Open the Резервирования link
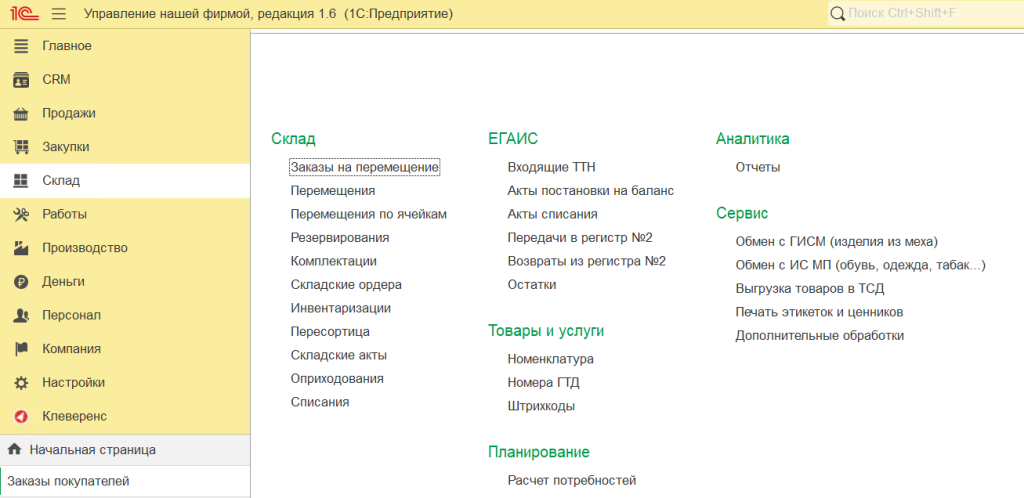Viewport: 1024px width, 498px height. (x=340, y=238)
